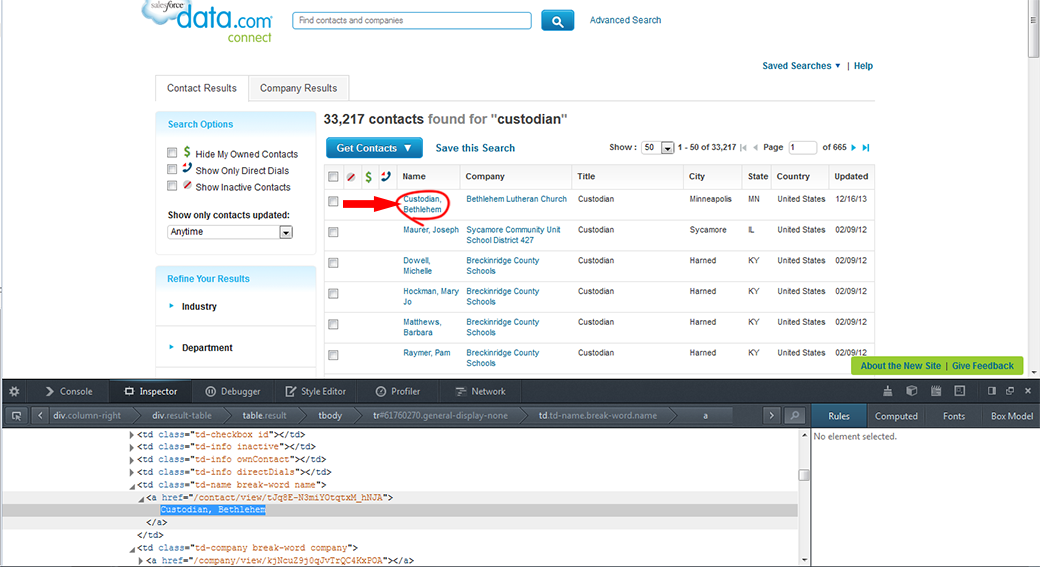Click the green dollar icon beside Hide My Owned Contacts
1040x567 pixels.
[187, 153]
